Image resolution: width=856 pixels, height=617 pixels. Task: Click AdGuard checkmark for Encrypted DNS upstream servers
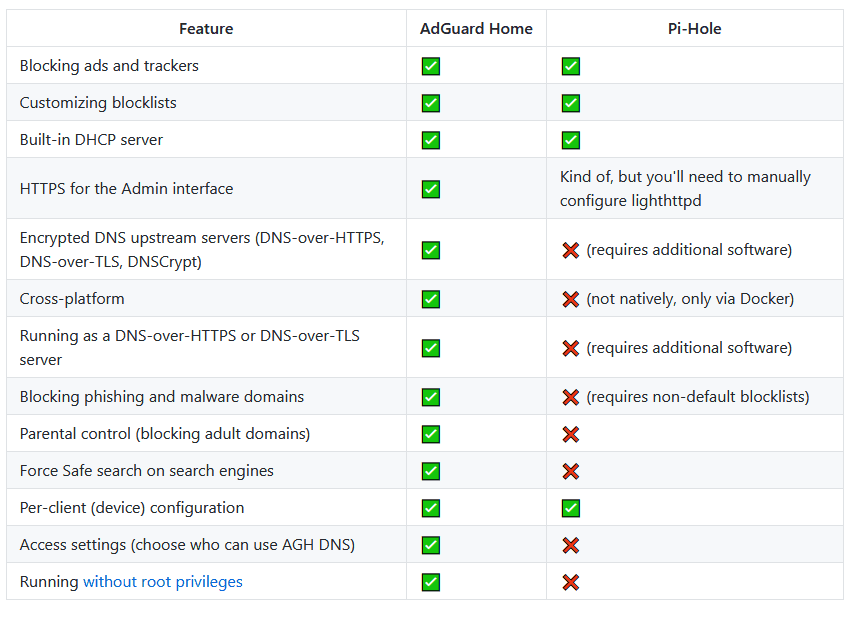(431, 250)
